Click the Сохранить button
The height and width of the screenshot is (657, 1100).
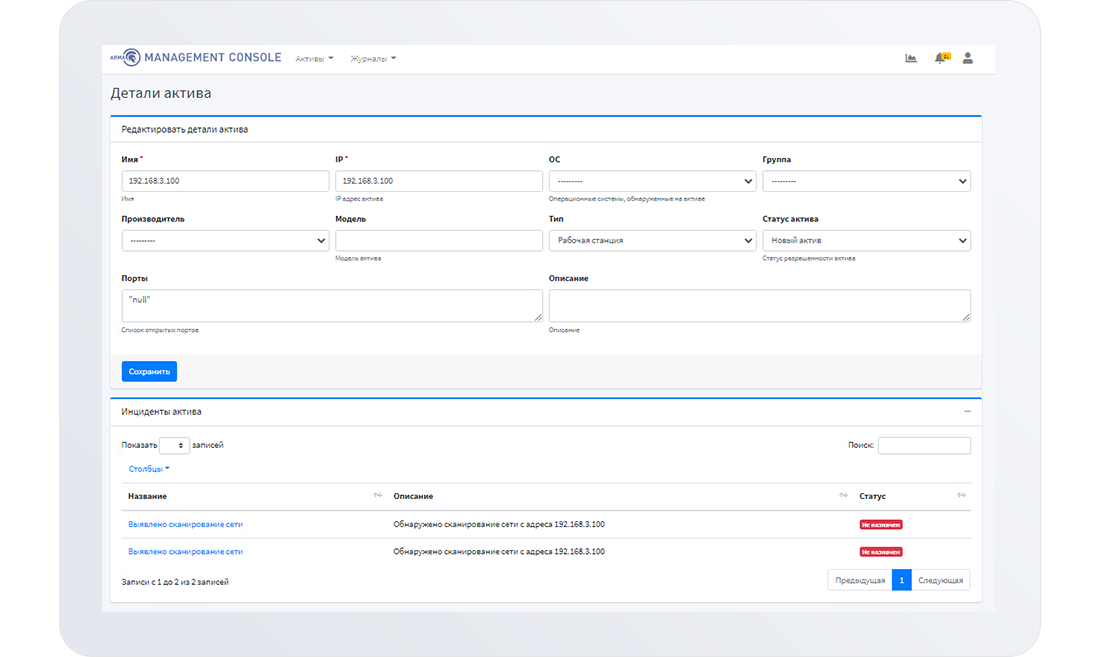click(149, 372)
